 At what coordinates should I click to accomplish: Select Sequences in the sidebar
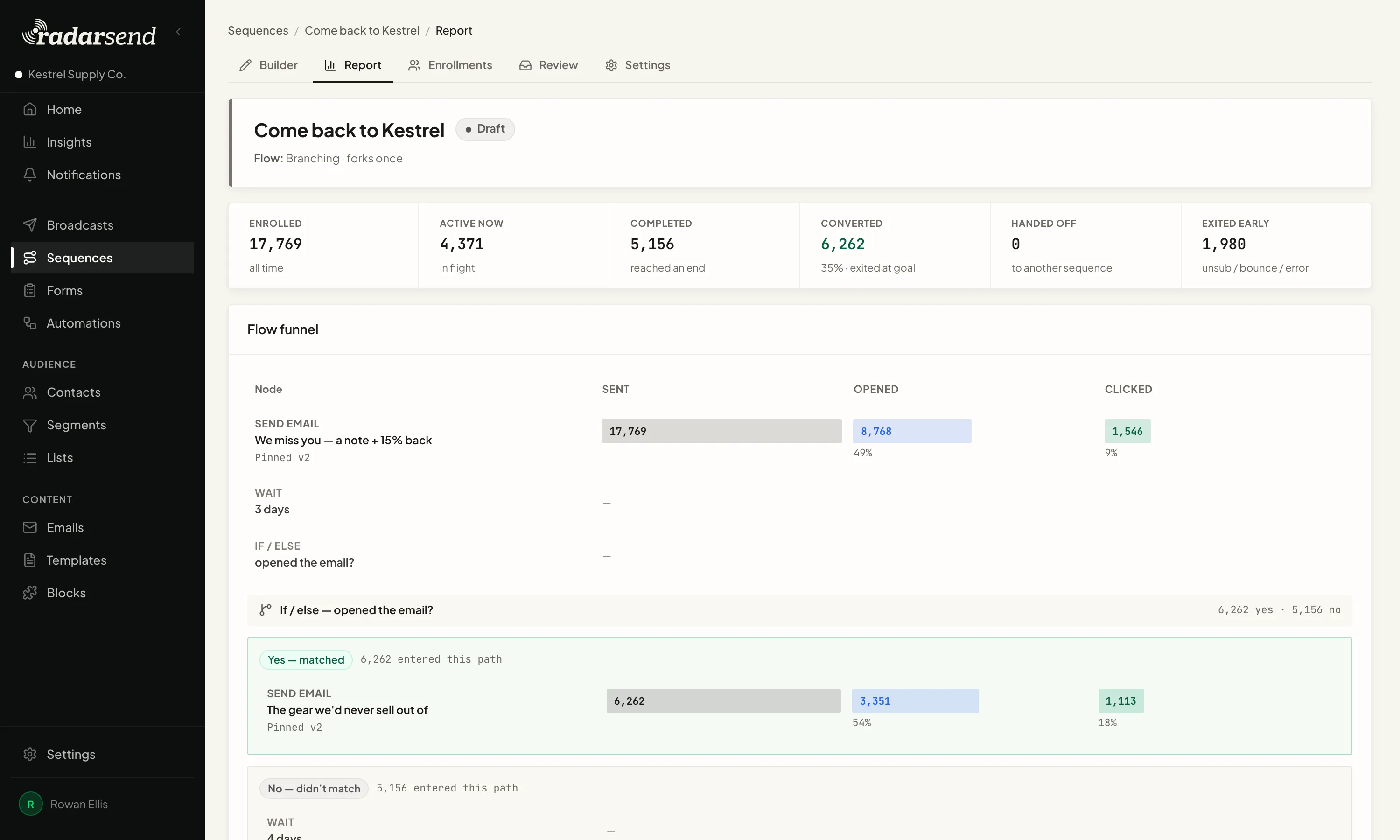[x=102, y=258]
